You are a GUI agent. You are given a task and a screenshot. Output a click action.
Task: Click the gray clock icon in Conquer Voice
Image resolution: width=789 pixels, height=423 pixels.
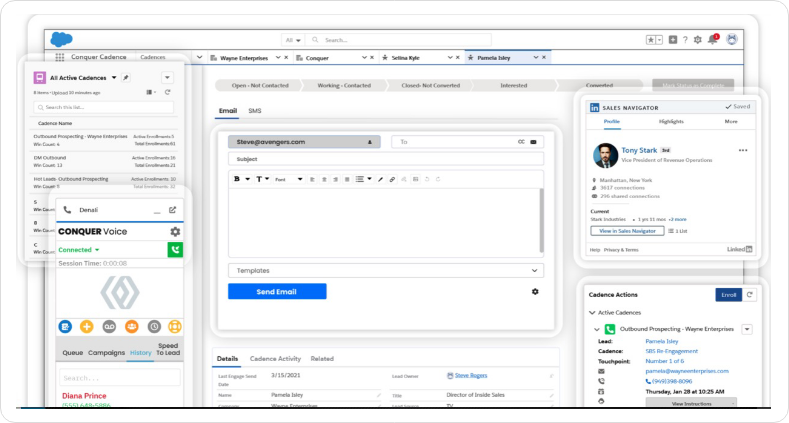click(x=154, y=327)
